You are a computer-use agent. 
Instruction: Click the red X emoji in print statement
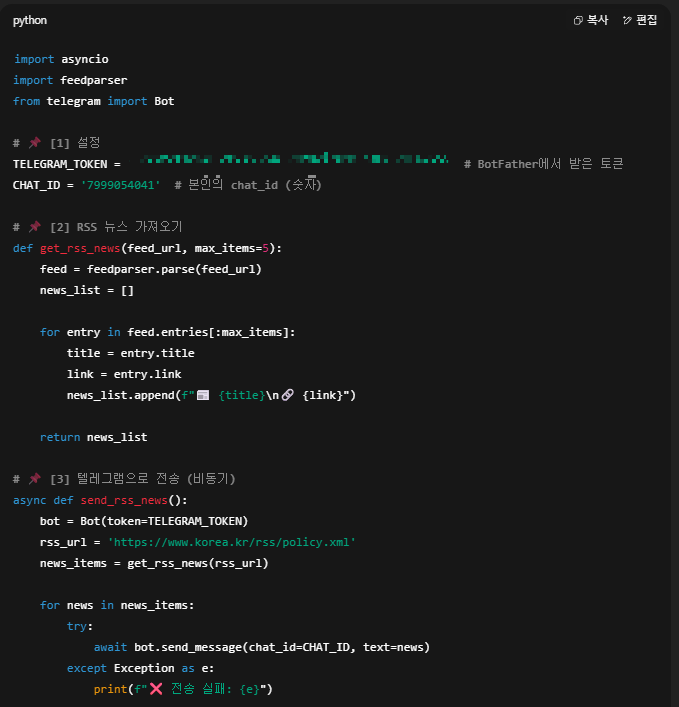point(156,689)
